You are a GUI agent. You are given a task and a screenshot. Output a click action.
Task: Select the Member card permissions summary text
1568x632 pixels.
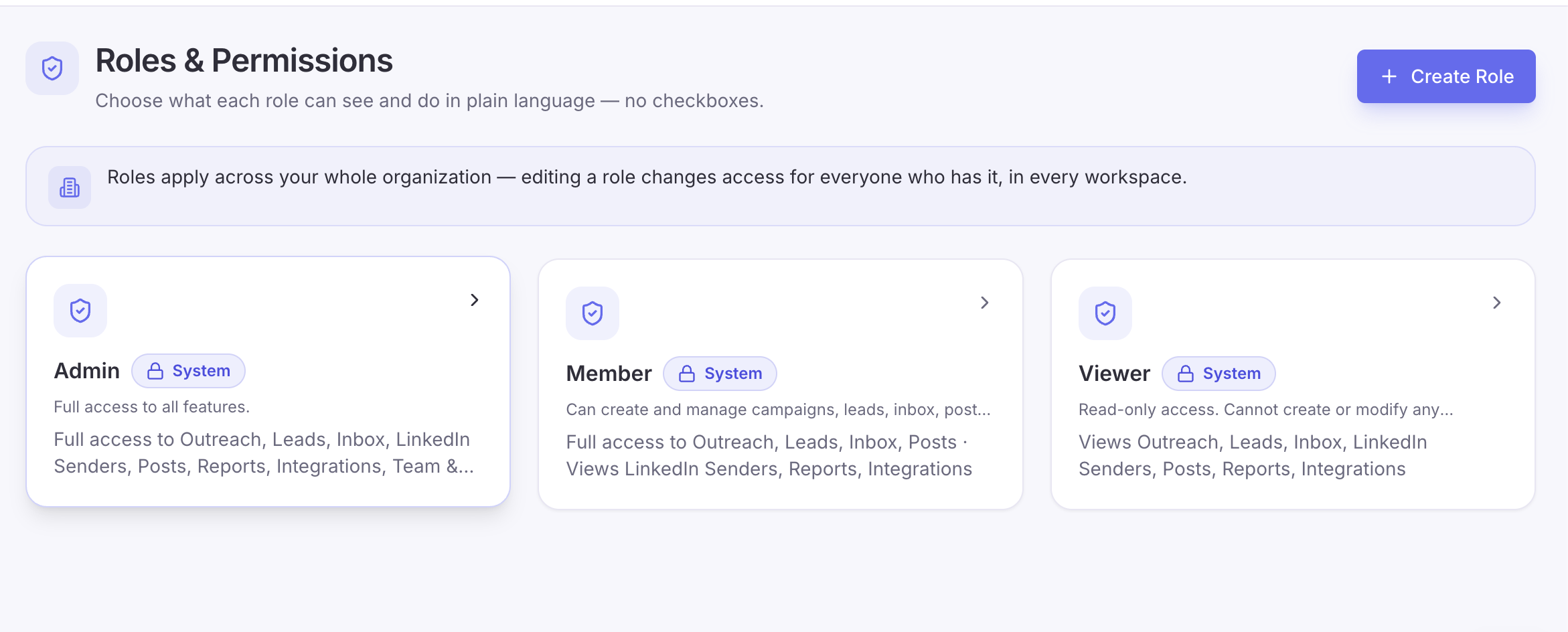(x=769, y=455)
